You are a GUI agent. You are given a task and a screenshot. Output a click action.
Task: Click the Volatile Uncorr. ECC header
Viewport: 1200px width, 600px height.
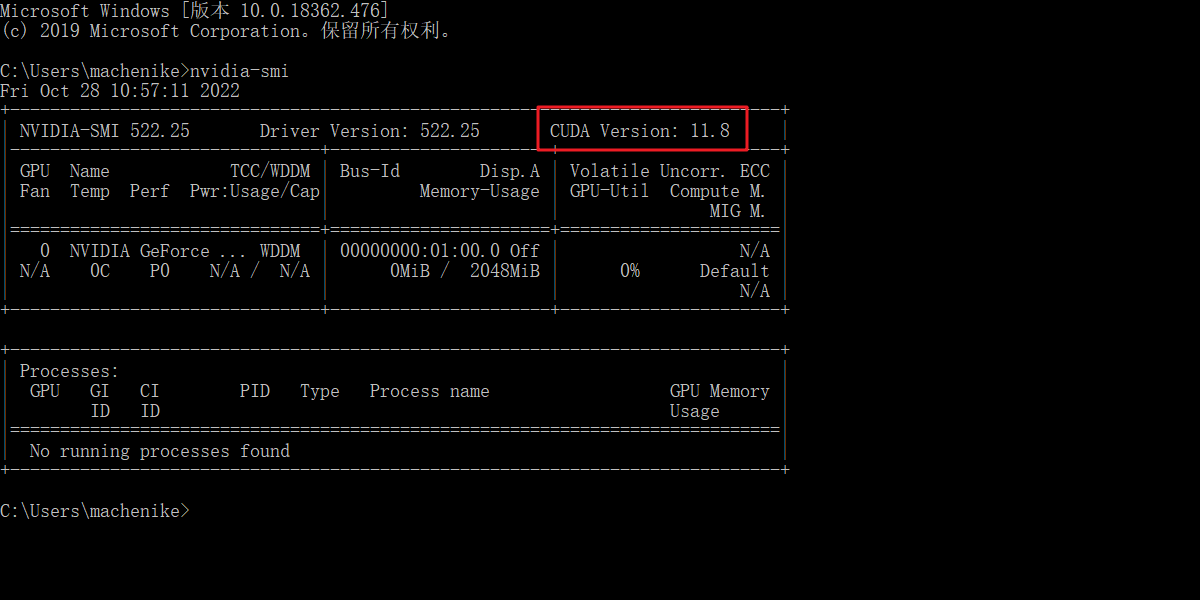point(670,171)
